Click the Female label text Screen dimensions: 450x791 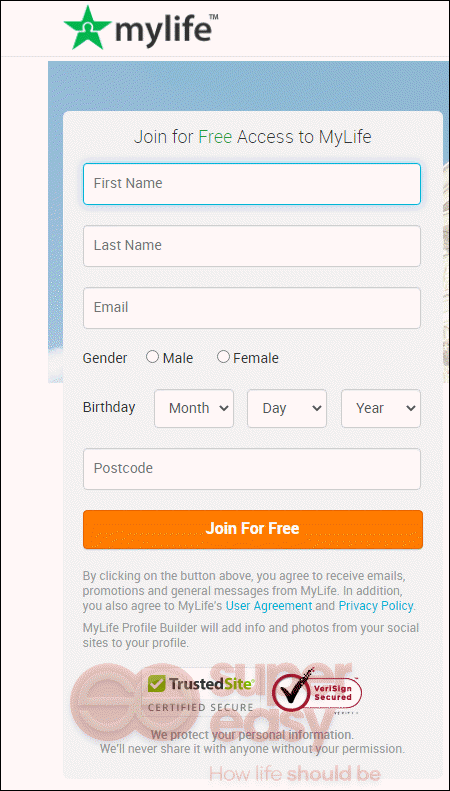click(256, 358)
